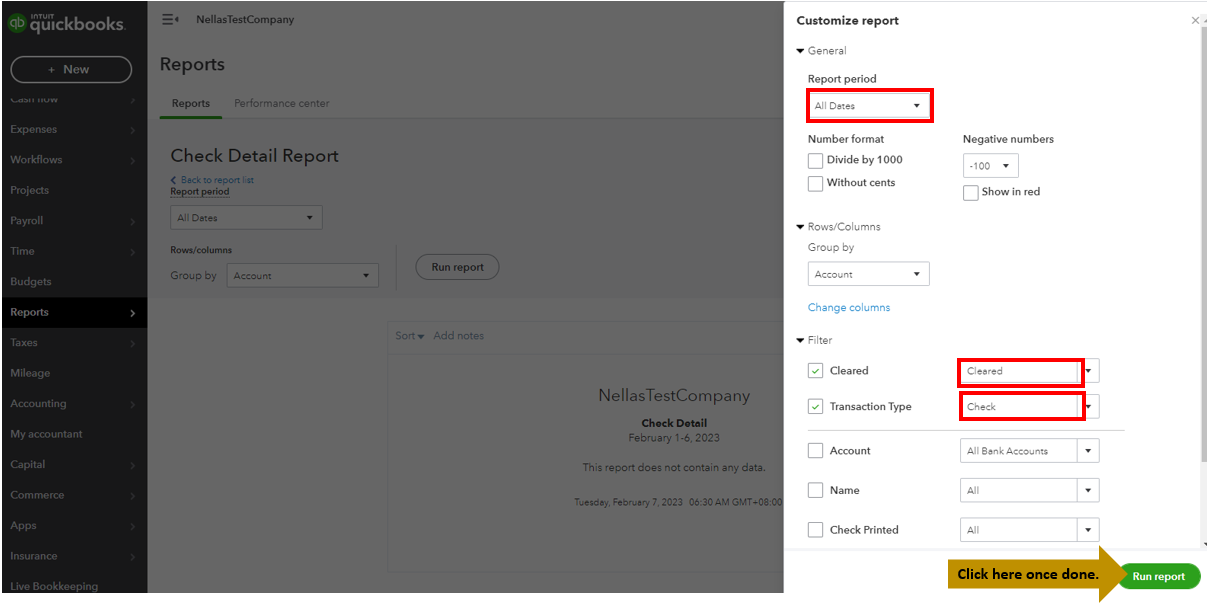Screen dimensions: 1211x605
Task: Enable the Without cents checkbox
Action: (815, 183)
